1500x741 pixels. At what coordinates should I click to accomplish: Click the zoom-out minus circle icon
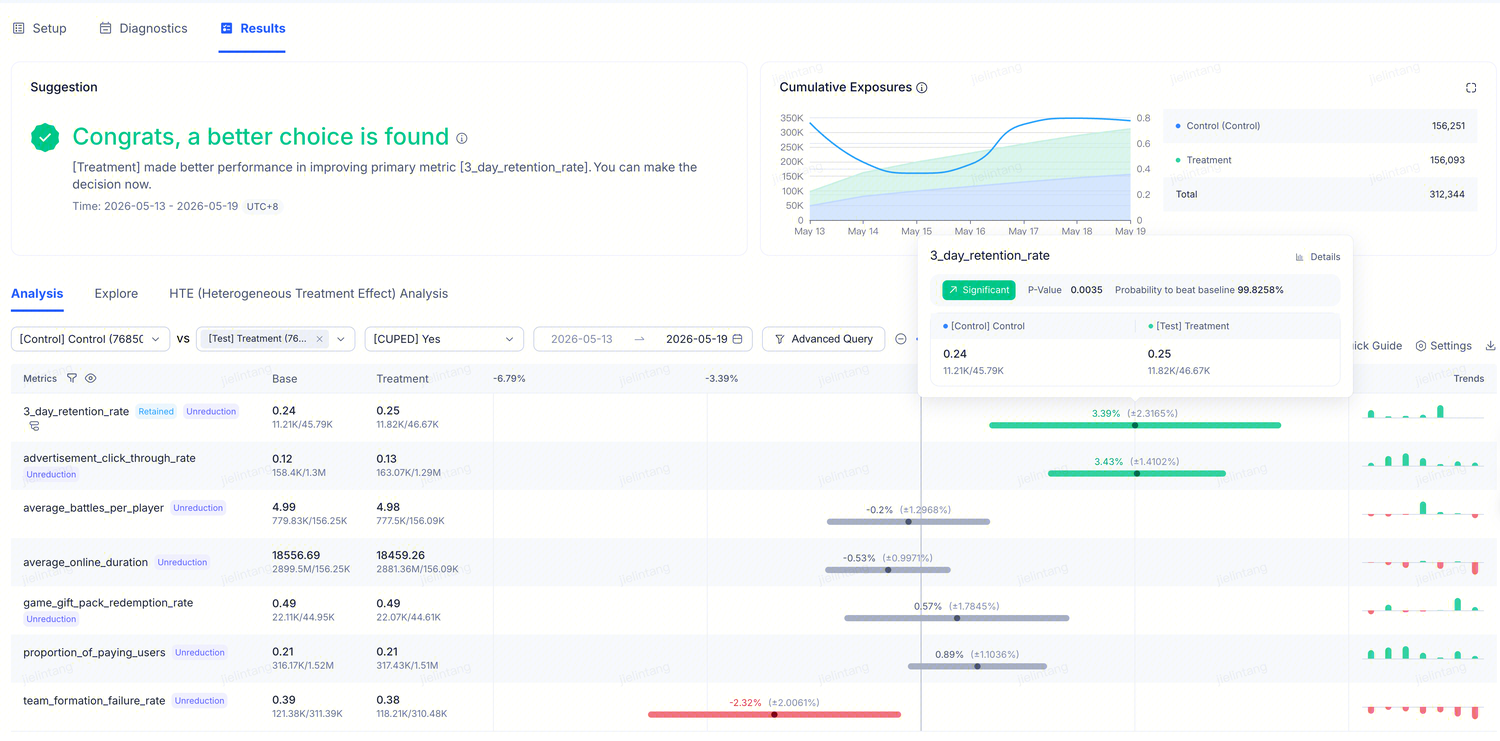pyautogui.click(x=900, y=339)
